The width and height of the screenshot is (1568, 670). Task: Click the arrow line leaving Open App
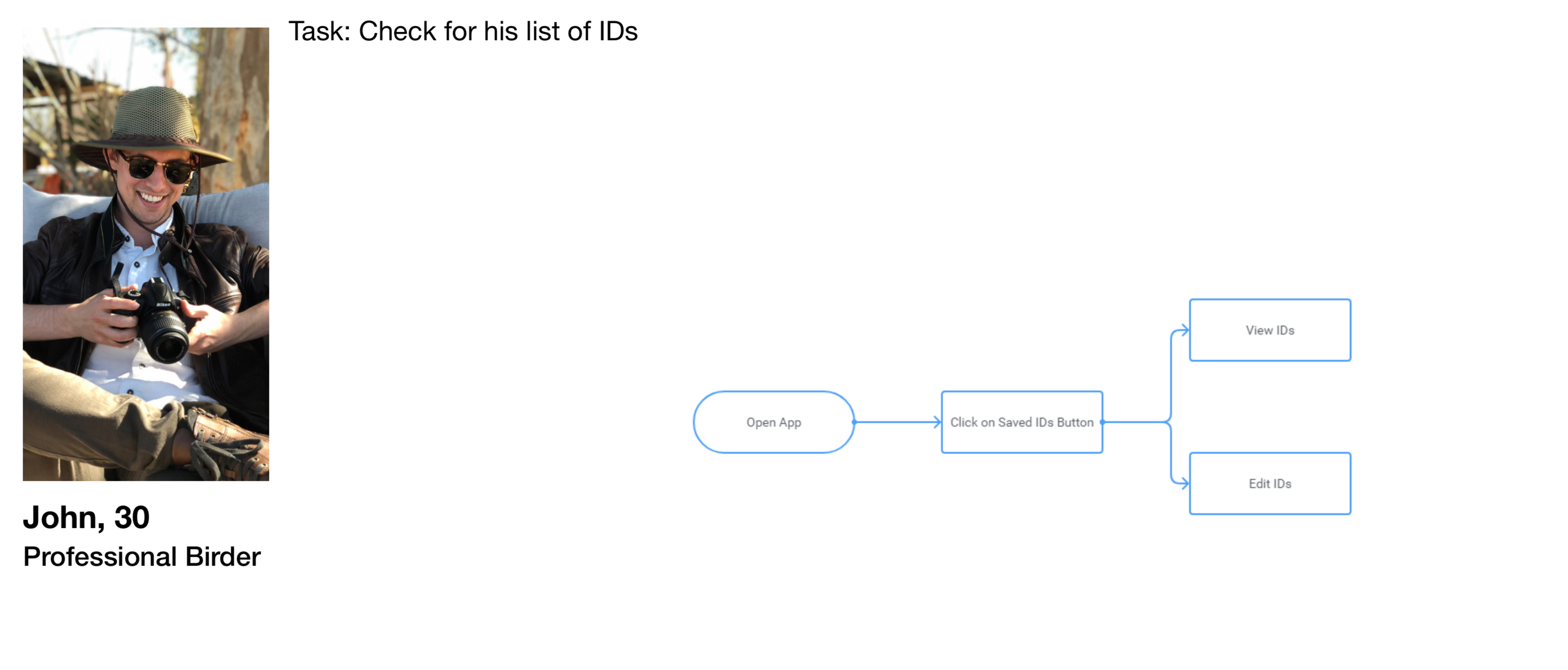pos(895,422)
